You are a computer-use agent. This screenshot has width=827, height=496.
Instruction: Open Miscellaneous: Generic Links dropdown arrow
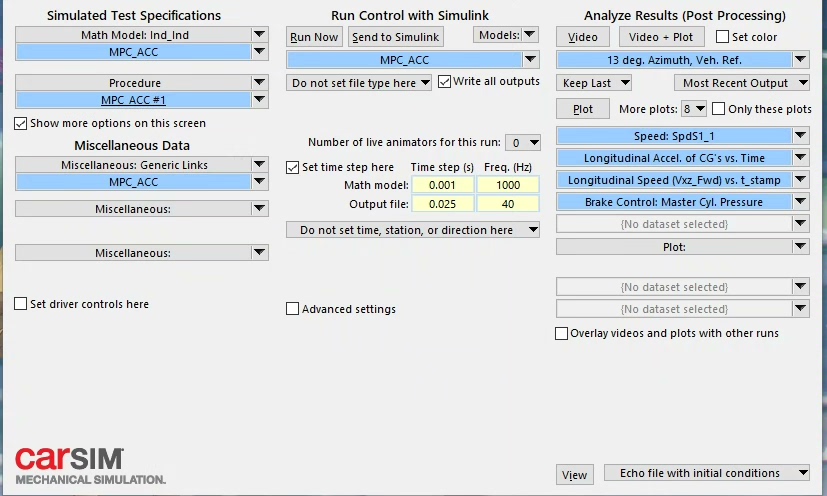pos(259,165)
